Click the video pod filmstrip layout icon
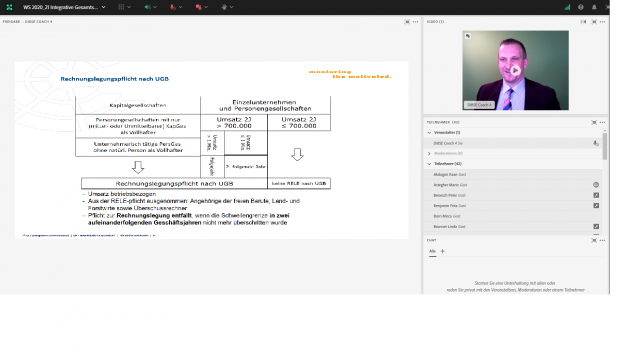 pyautogui.click(x=583, y=22)
